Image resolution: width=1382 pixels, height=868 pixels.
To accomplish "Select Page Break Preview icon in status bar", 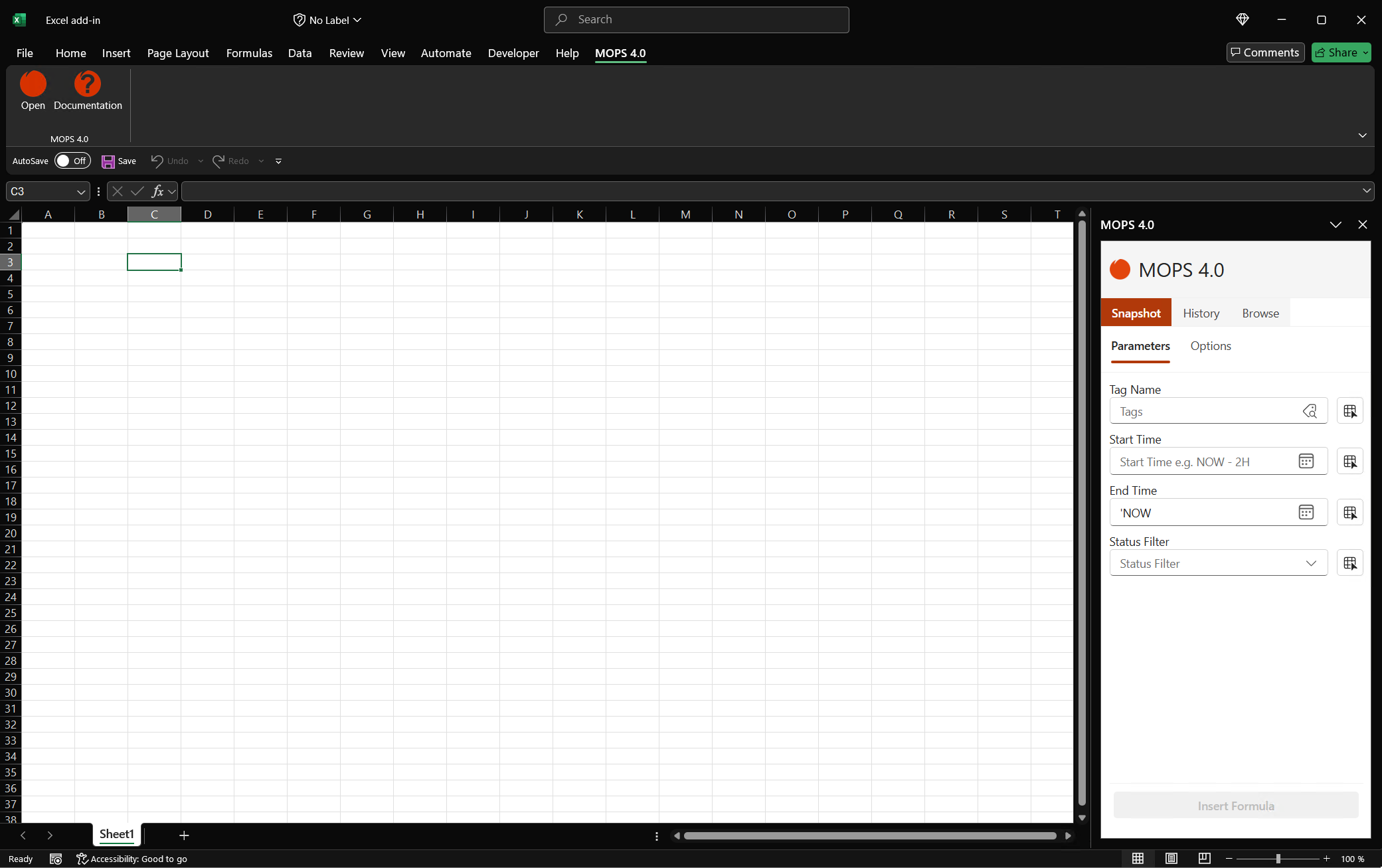I will 1205,858.
